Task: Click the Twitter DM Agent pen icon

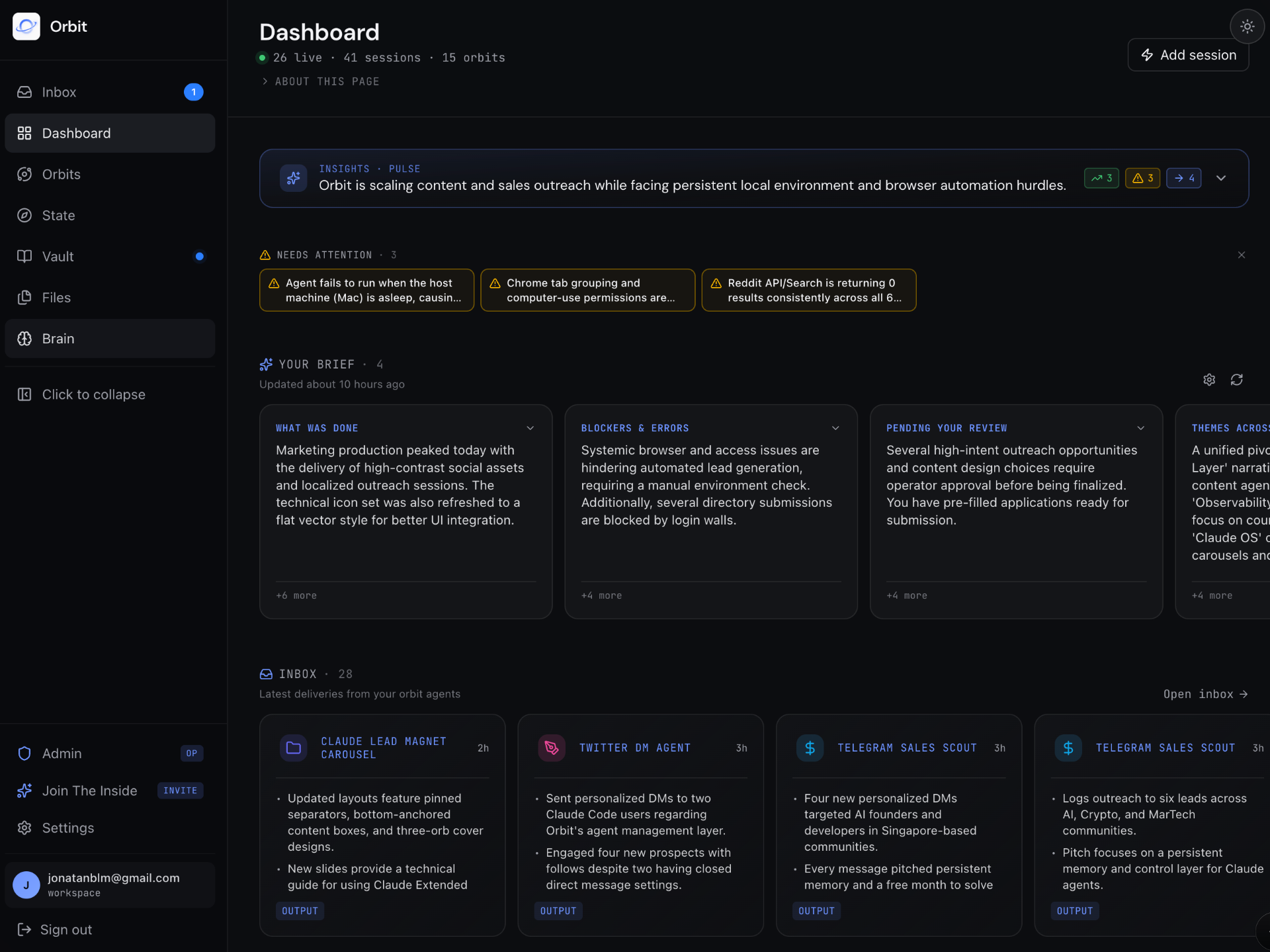Action: 552,748
